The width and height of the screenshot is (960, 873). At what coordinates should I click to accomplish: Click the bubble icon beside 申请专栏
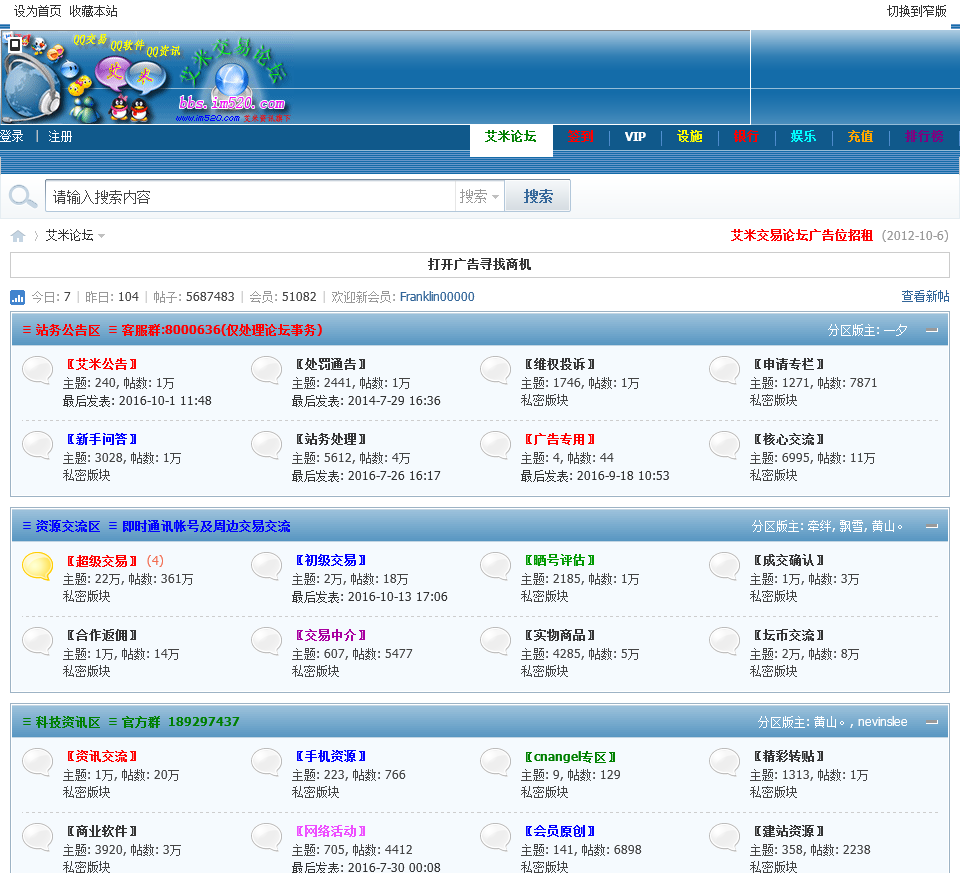coord(724,370)
